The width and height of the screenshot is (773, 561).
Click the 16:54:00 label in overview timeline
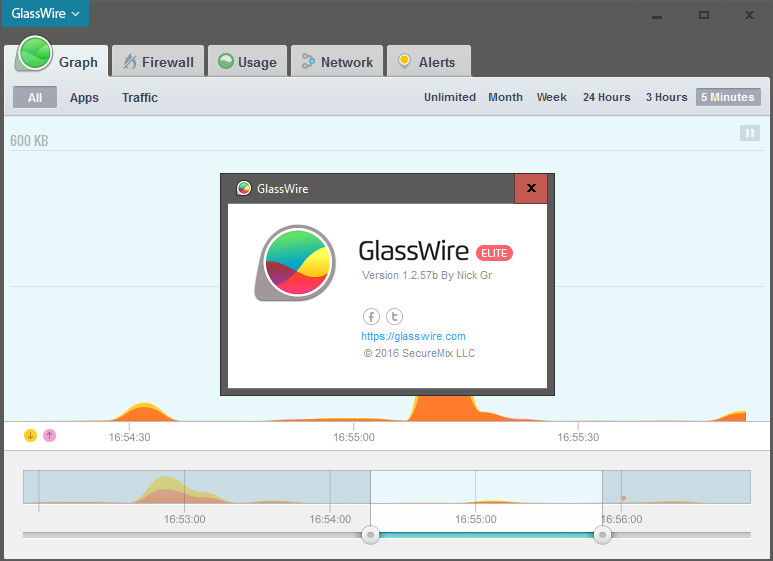(x=330, y=519)
